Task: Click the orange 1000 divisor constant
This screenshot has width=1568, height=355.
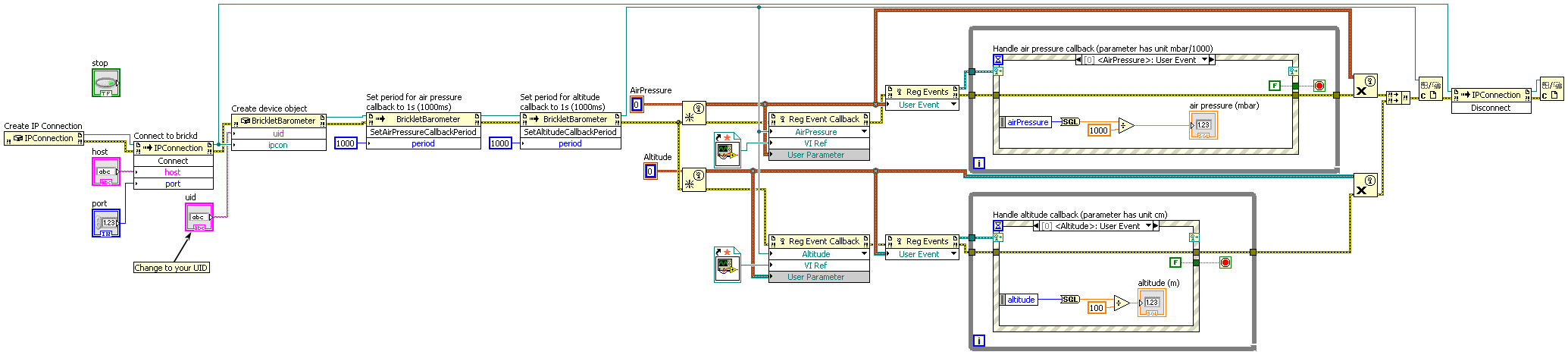Action: (1099, 130)
